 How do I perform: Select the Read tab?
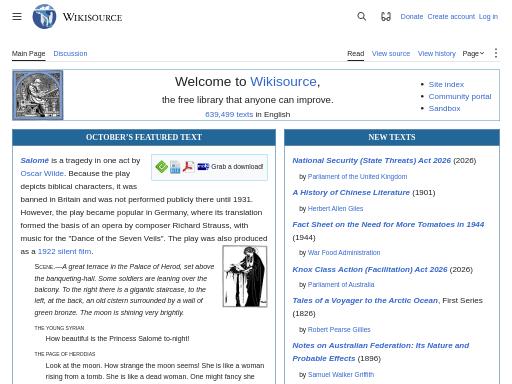(356, 54)
